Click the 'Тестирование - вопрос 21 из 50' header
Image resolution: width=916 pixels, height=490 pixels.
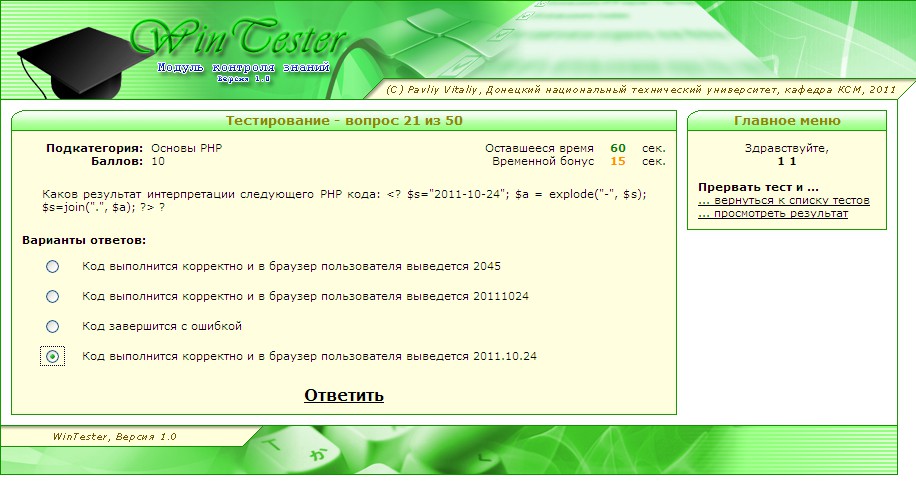tap(344, 121)
